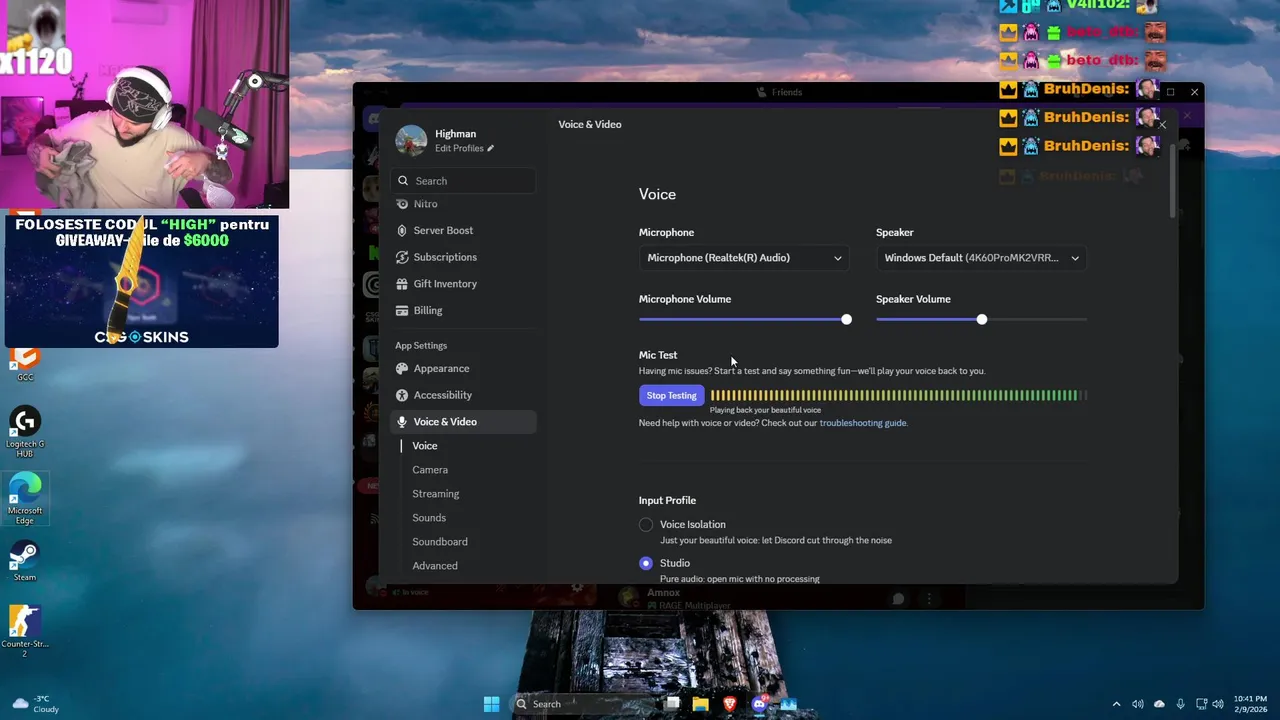The image size is (1280, 720).
Task: Show hidden system tray icons
Action: pos(1117,704)
